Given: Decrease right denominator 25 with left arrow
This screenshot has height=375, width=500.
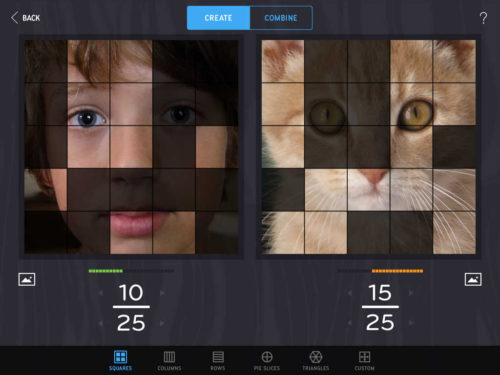Looking at the screenshot, I should [349, 323].
